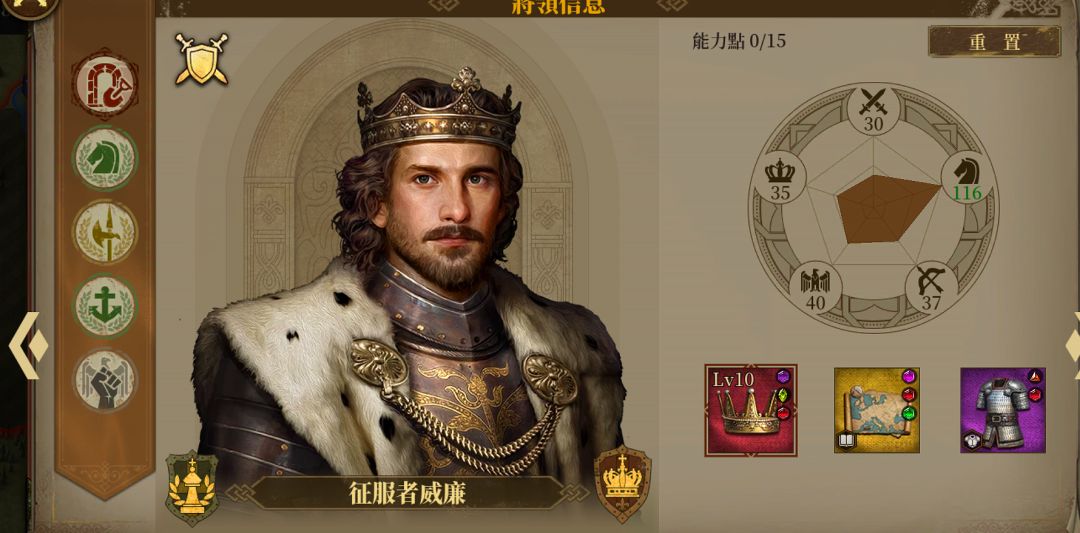Go to previous general with left arrow
1080x533 pixels.
coord(27,345)
